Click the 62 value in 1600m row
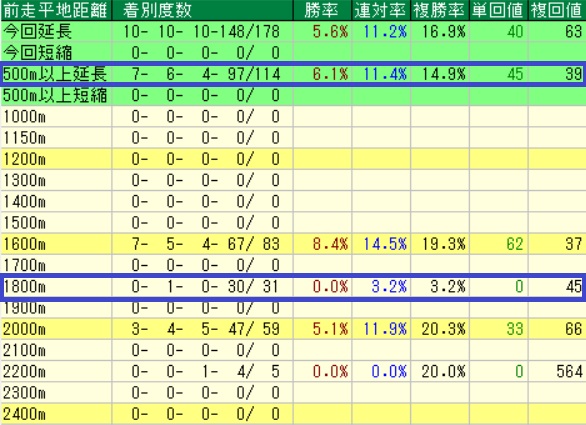 click(515, 244)
